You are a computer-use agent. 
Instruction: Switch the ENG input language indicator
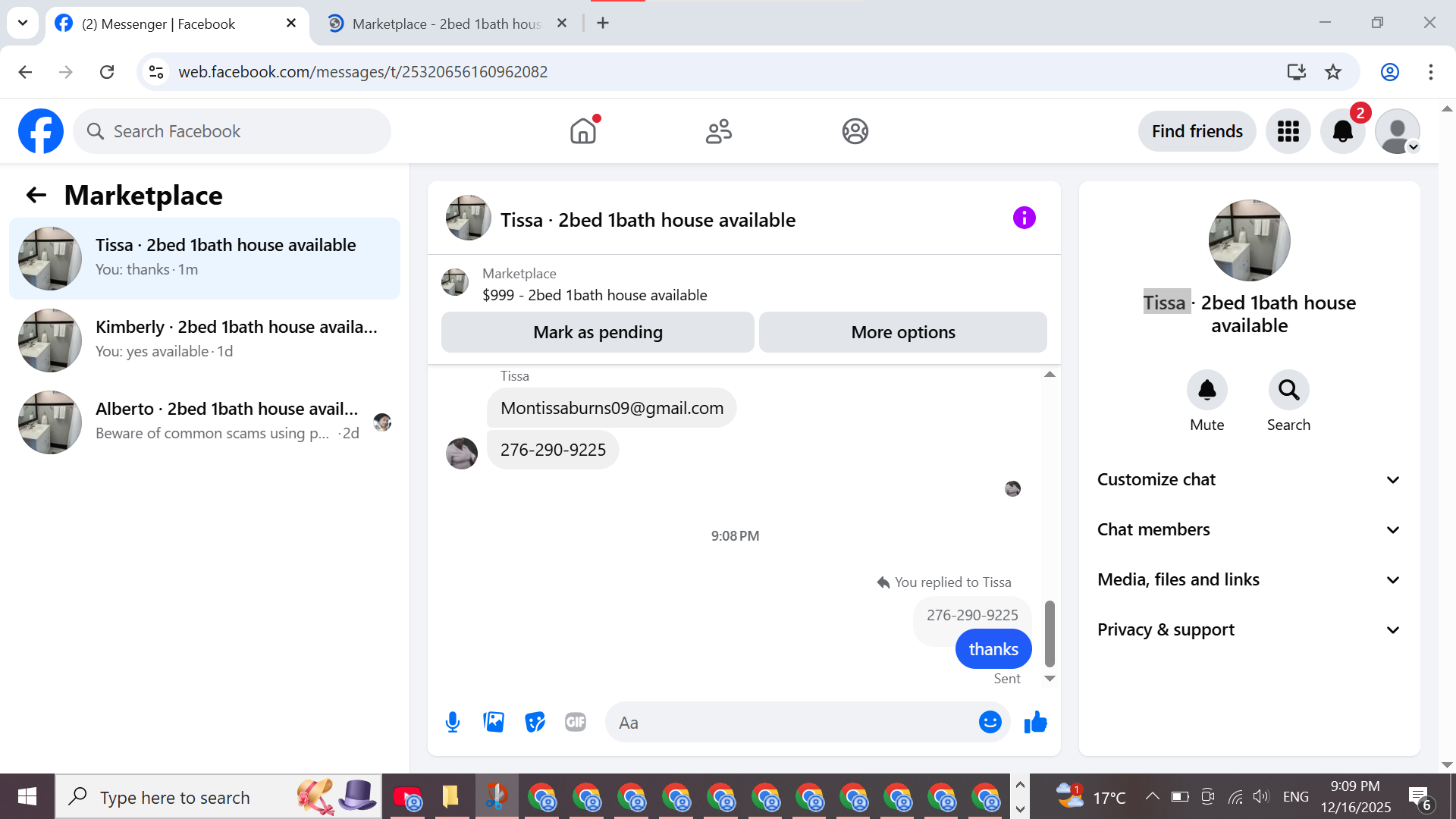tap(1296, 796)
